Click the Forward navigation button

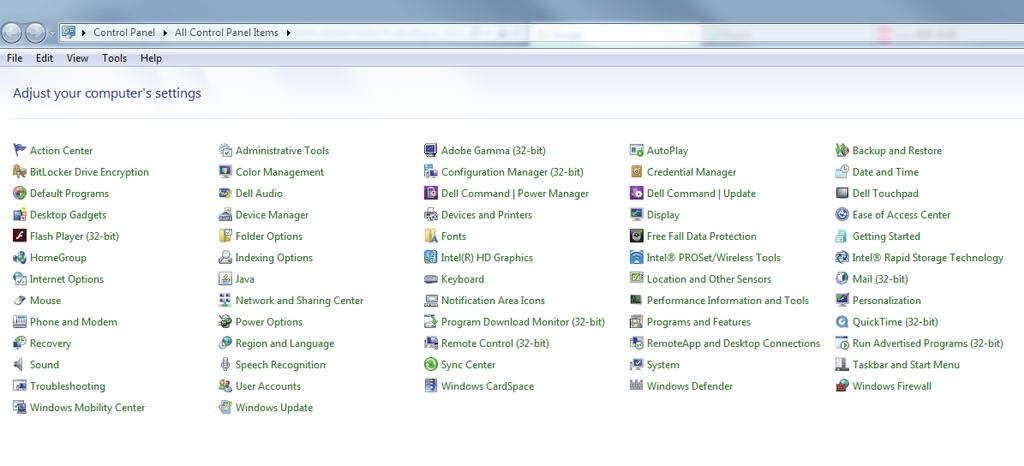35,32
